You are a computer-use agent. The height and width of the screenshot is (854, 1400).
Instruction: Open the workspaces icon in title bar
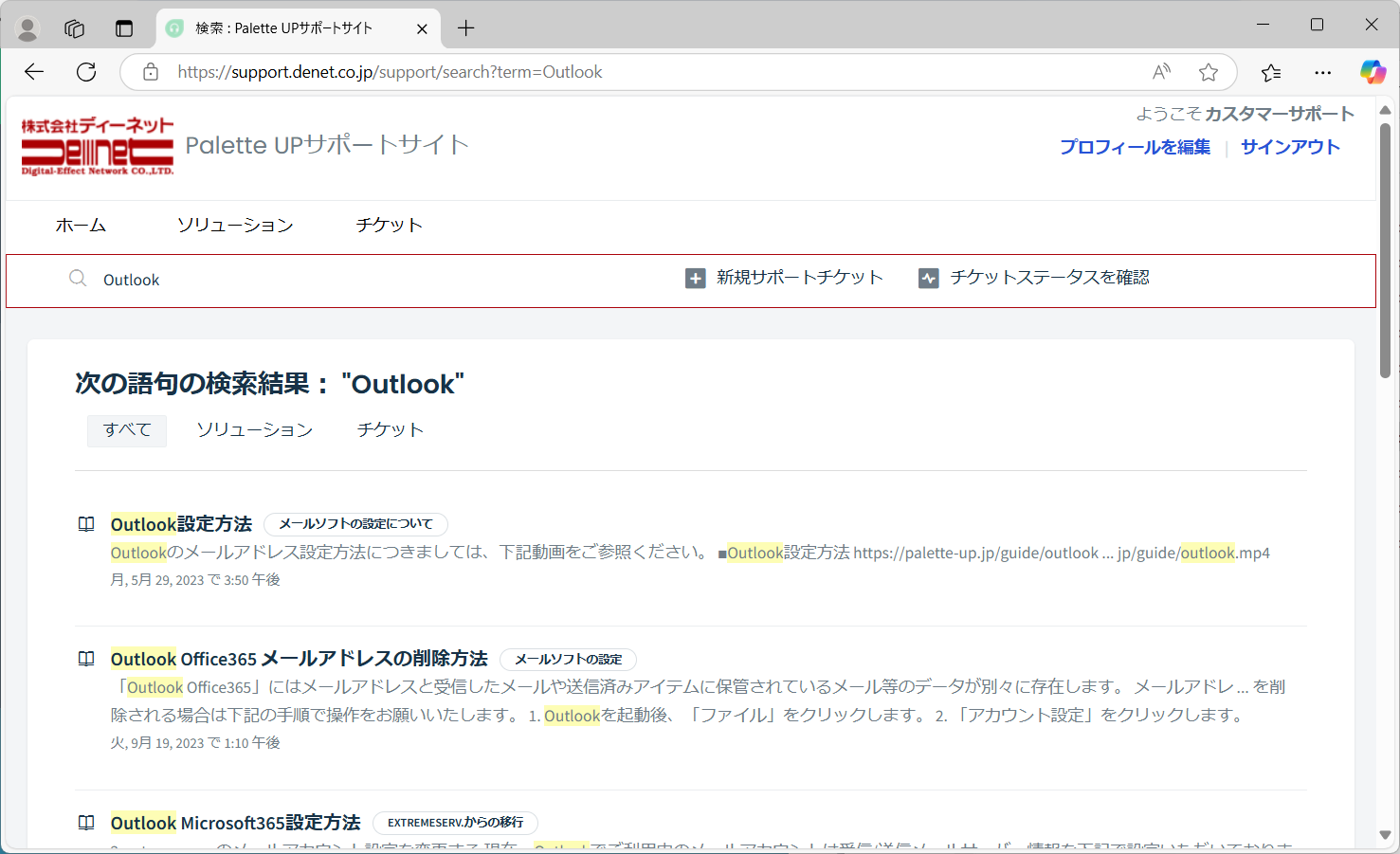click(75, 28)
